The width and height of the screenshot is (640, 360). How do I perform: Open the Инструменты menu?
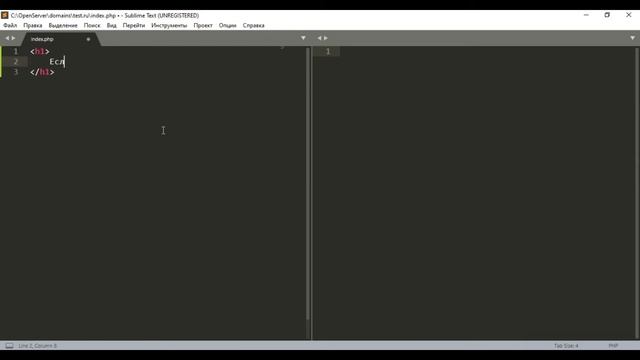tap(169, 25)
